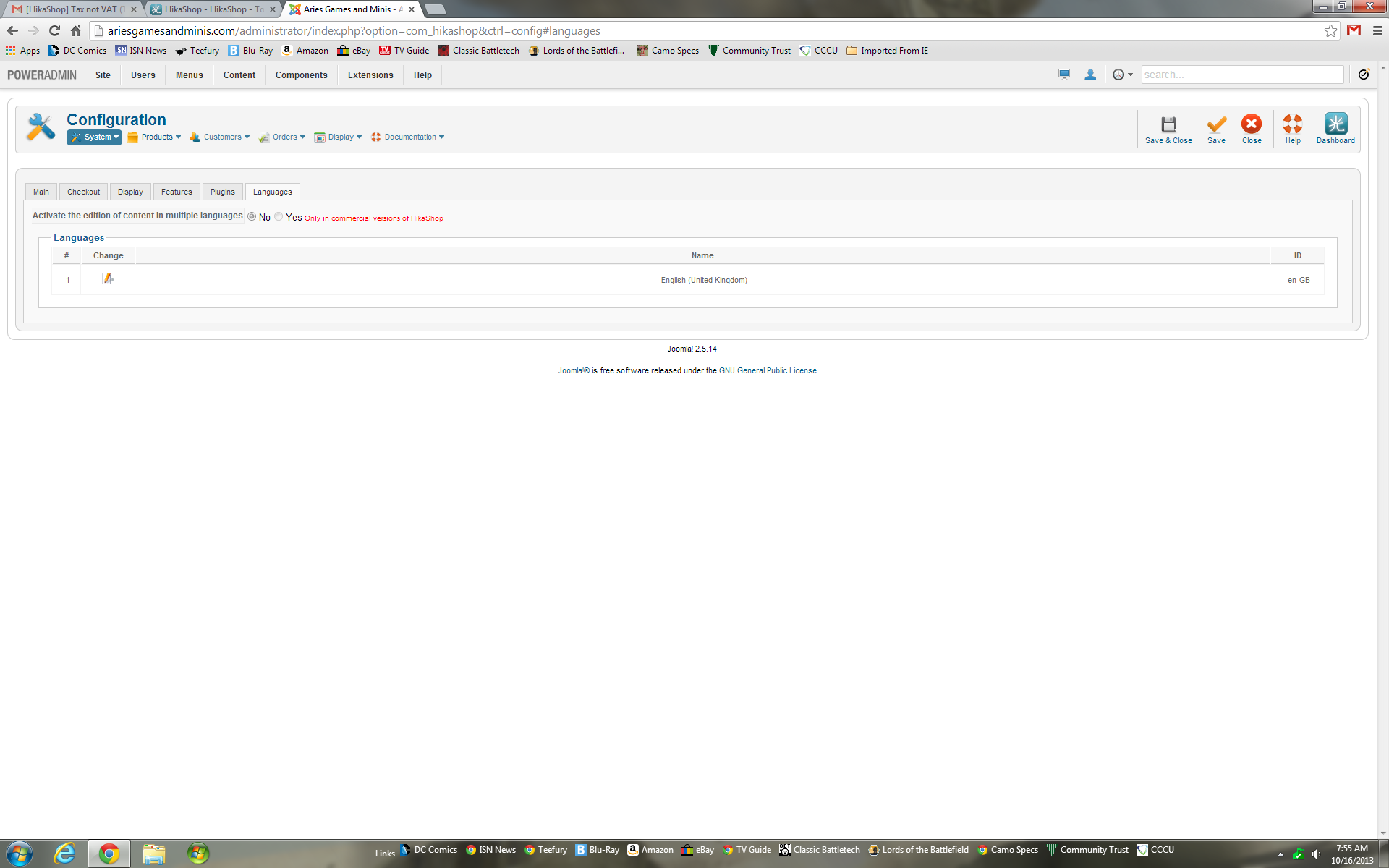Open the Components menu
This screenshot has width=1389, height=868.
click(x=301, y=75)
